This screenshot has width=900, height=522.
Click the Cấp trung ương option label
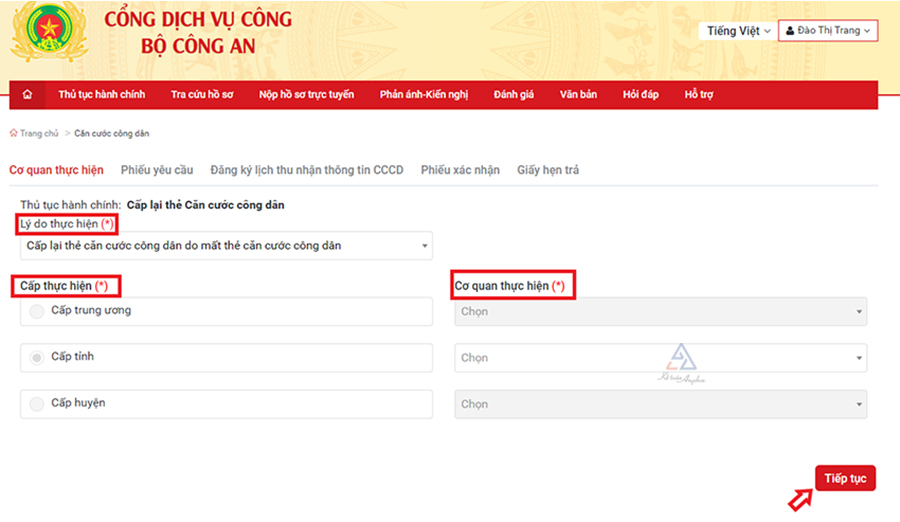91,310
